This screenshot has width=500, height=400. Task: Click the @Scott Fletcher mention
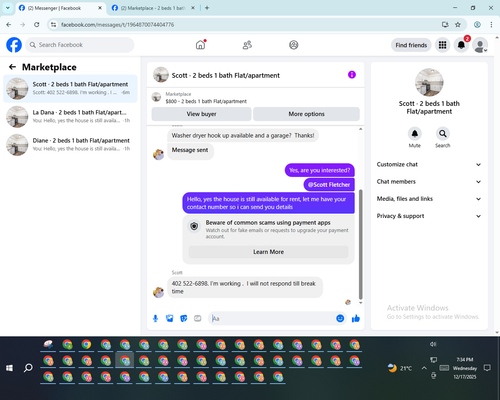tap(329, 185)
